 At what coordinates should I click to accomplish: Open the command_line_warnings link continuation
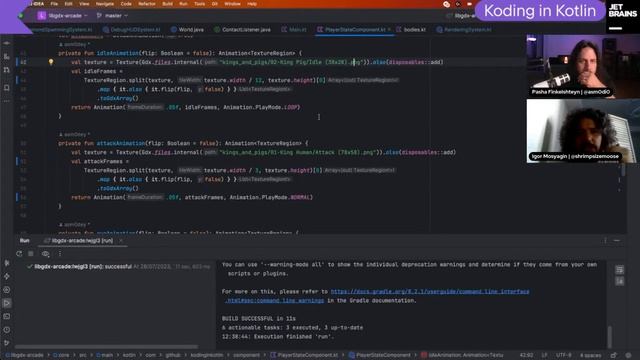click(x=275, y=300)
